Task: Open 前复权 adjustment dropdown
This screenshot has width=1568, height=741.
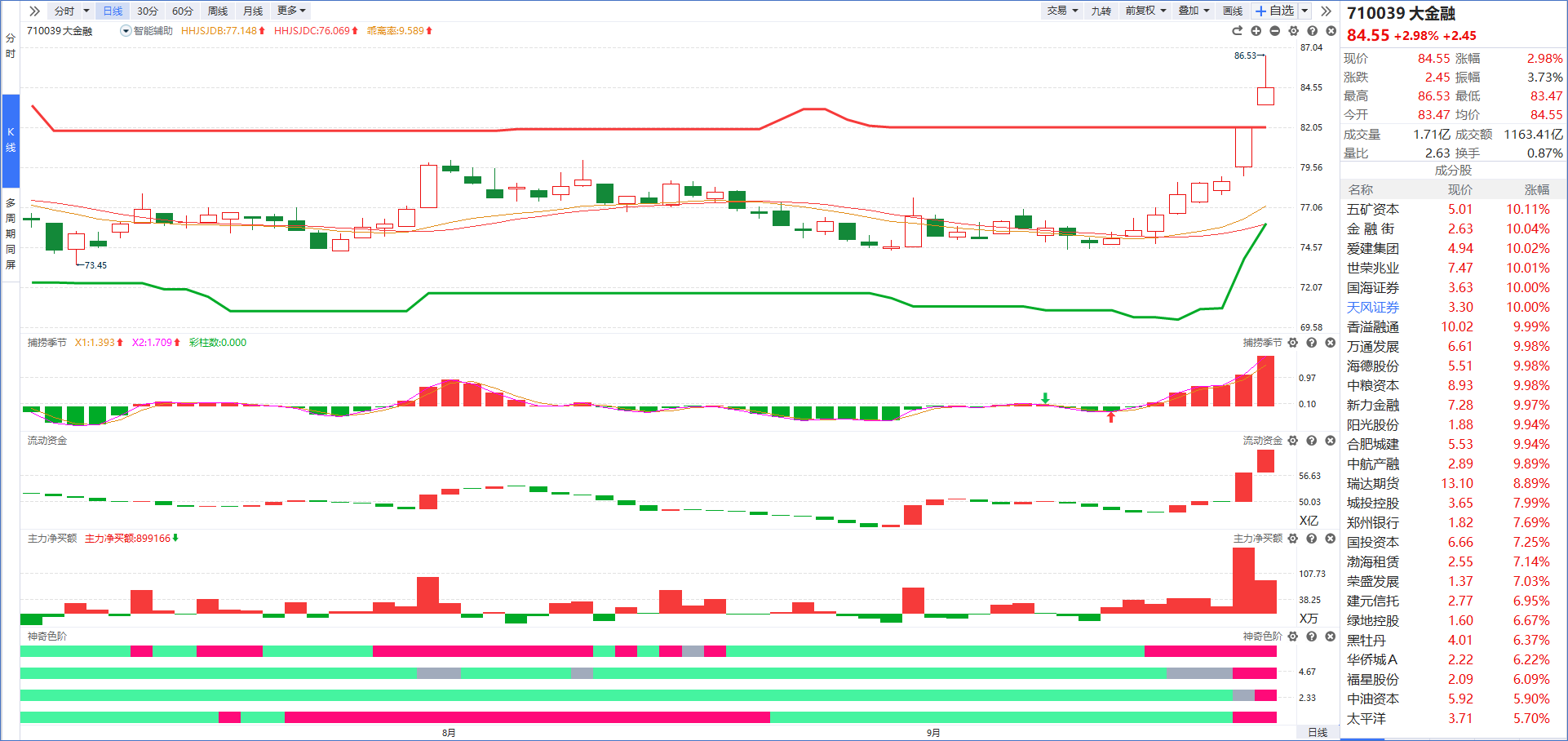Action: (x=1145, y=11)
